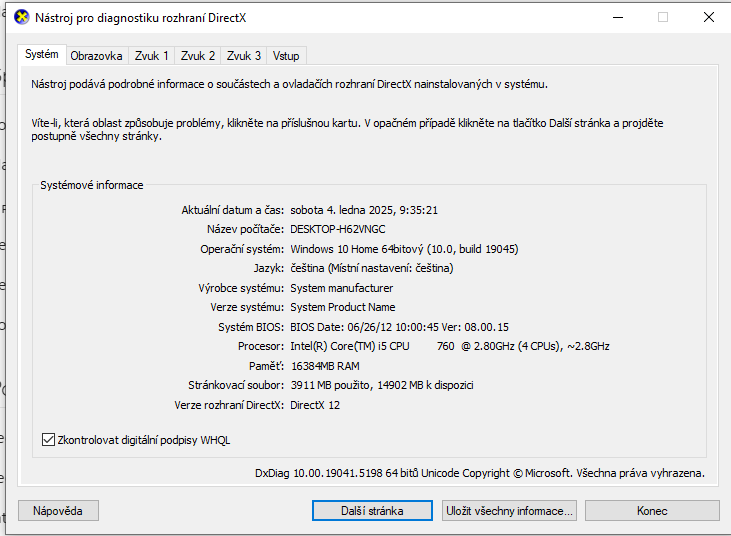Viewport: 731px width, 536px height.
Task: Select the Zvuk 1 tab
Action: [151, 56]
